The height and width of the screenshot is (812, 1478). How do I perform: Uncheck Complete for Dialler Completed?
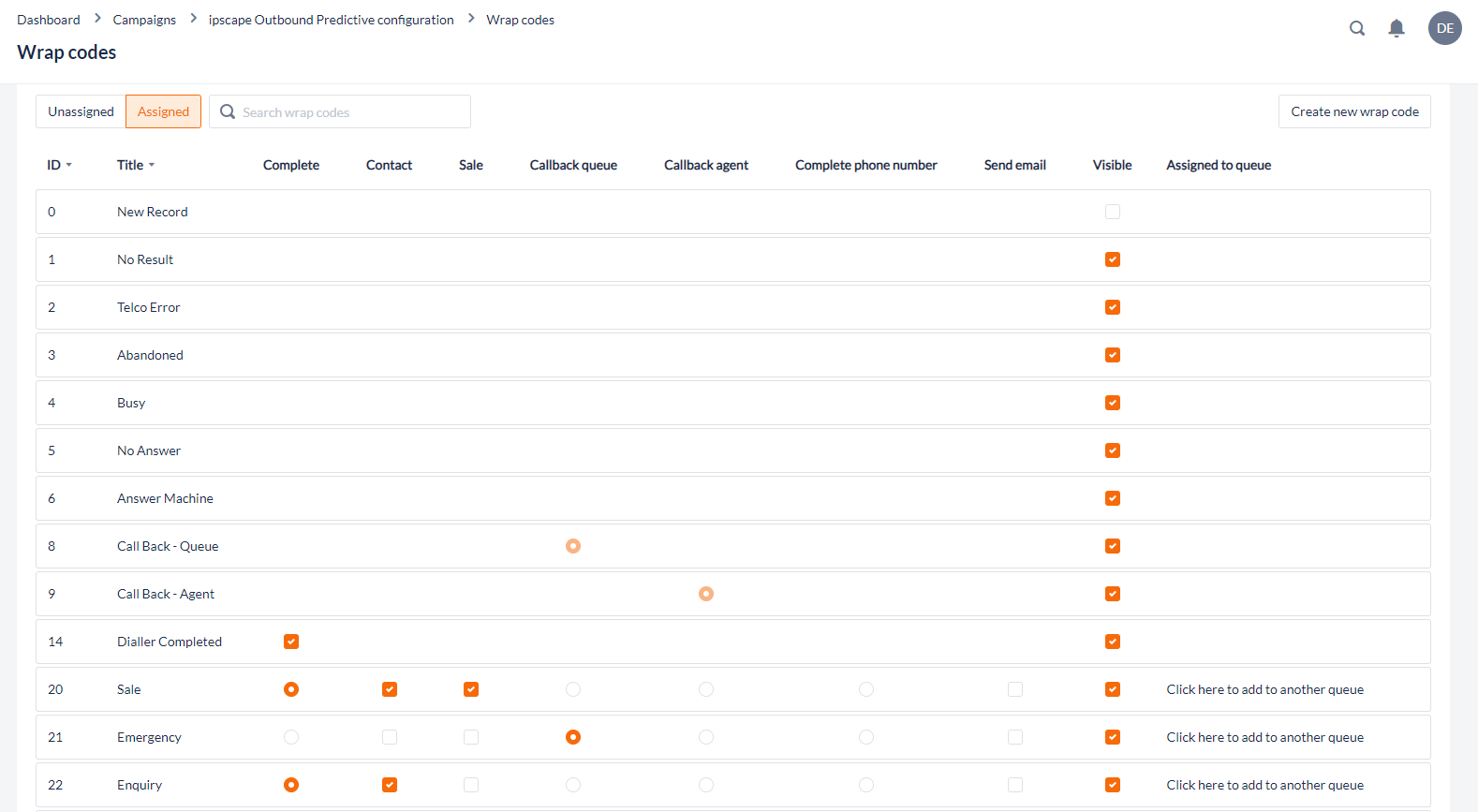291,642
